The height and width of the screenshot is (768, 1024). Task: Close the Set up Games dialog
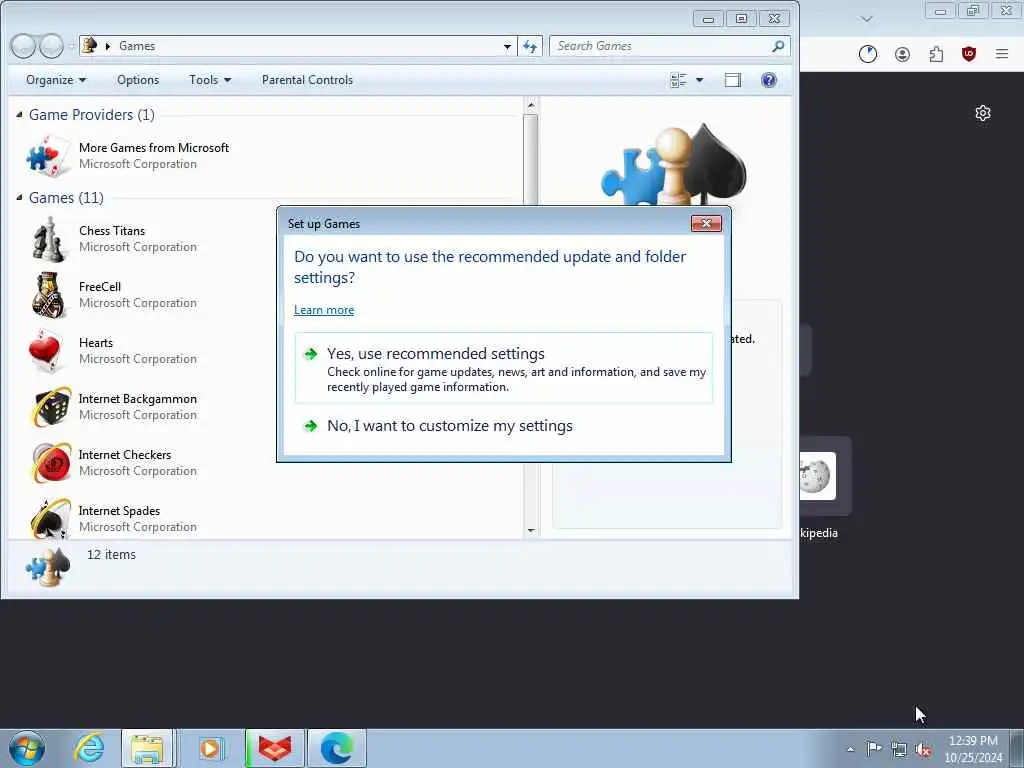pos(706,223)
